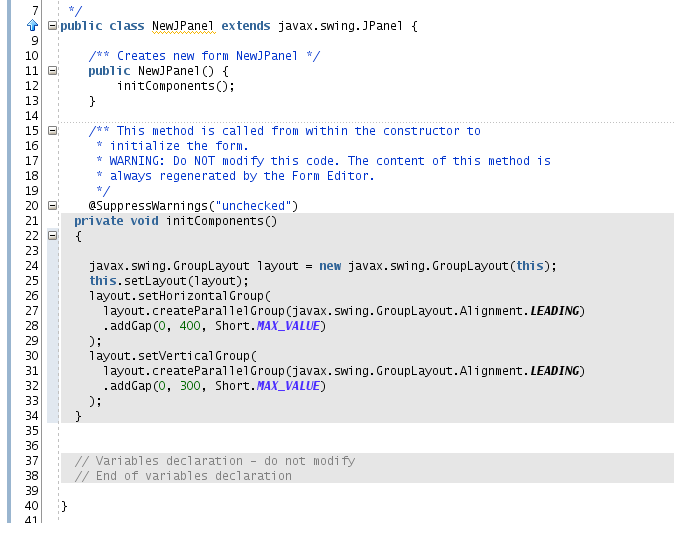Click 'layout.setHorizontalGroup(' line
Screen dimensions: 688x538
[180, 296]
